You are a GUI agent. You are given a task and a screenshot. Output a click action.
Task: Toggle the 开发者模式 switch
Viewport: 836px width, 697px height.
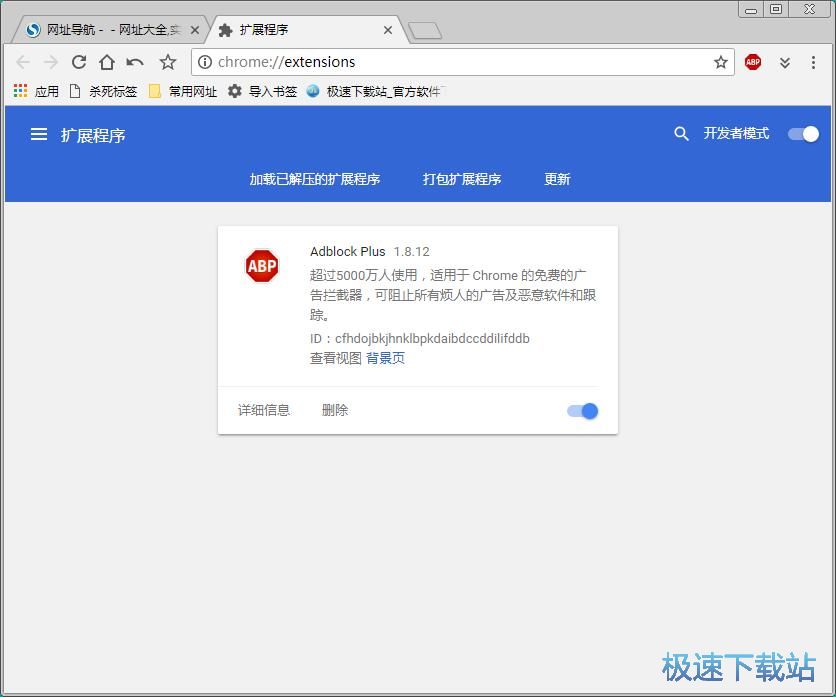(803, 134)
